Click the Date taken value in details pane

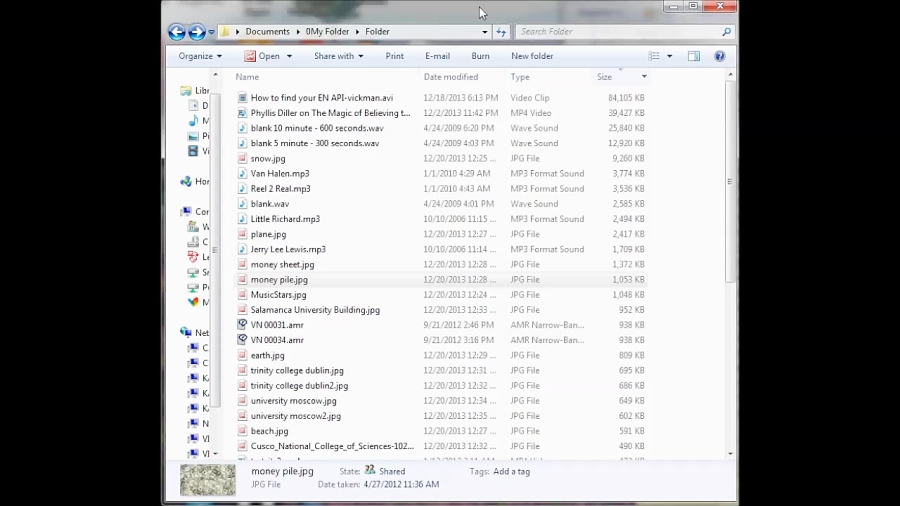pyautogui.click(x=401, y=485)
